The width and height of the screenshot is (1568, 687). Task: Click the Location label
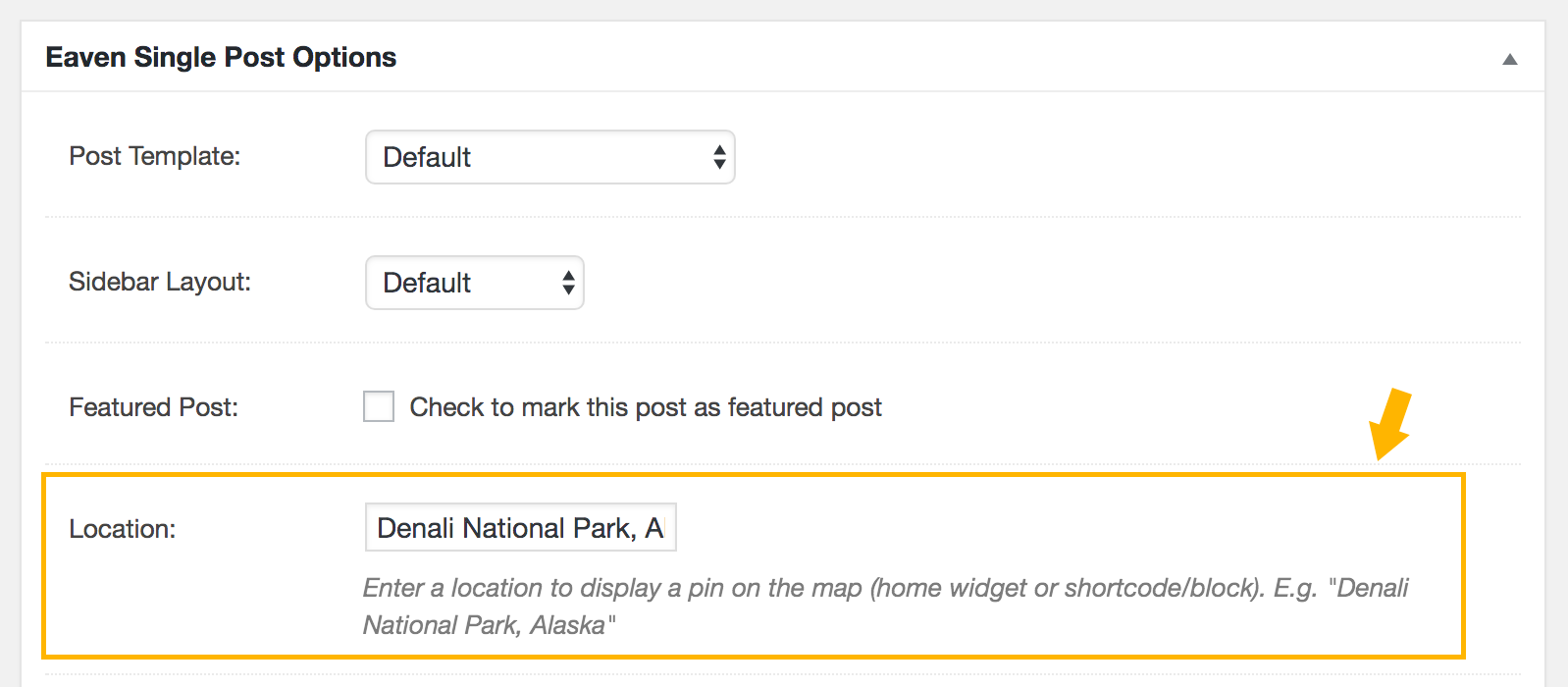(x=122, y=528)
